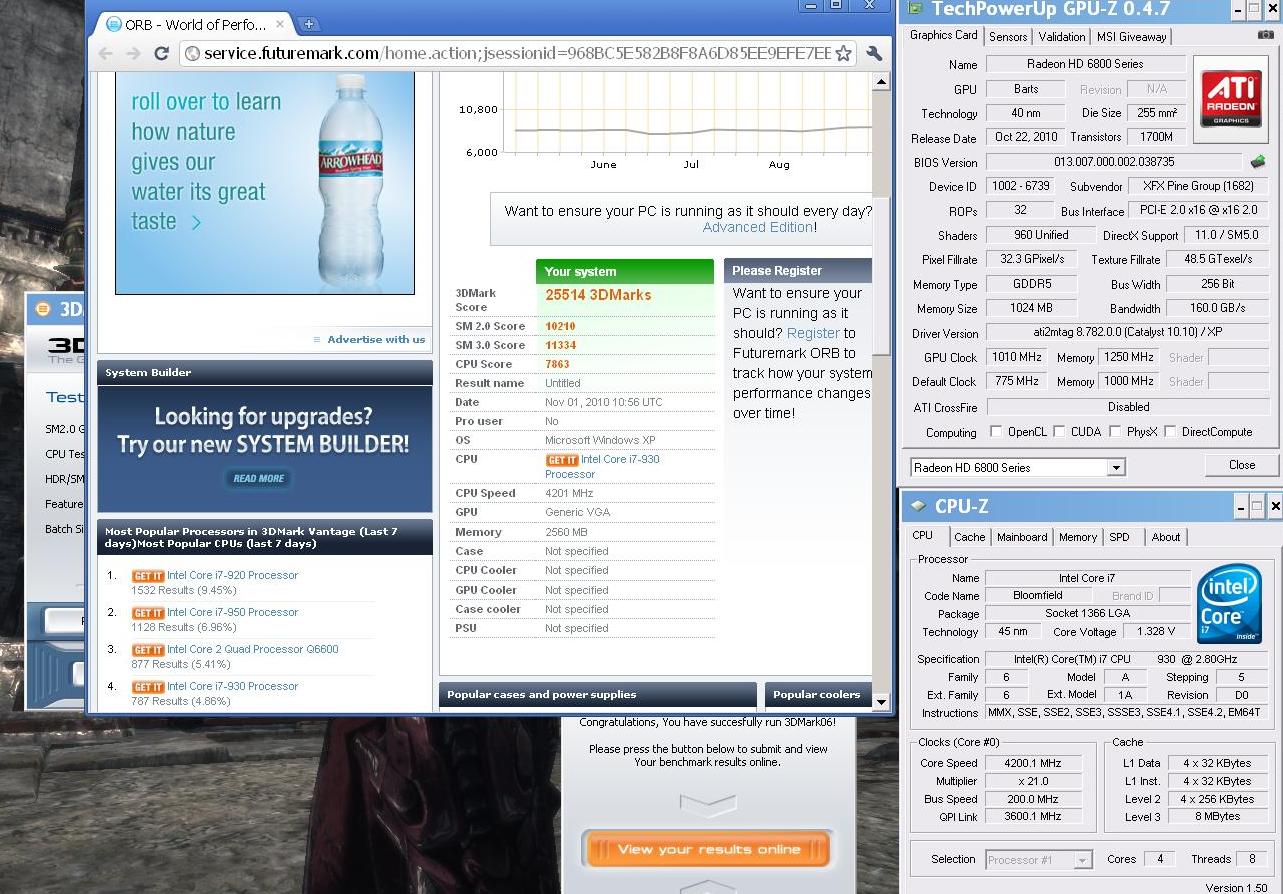Click the Core Voltage value 1.328 V
This screenshot has width=1283, height=894.
[1158, 632]
